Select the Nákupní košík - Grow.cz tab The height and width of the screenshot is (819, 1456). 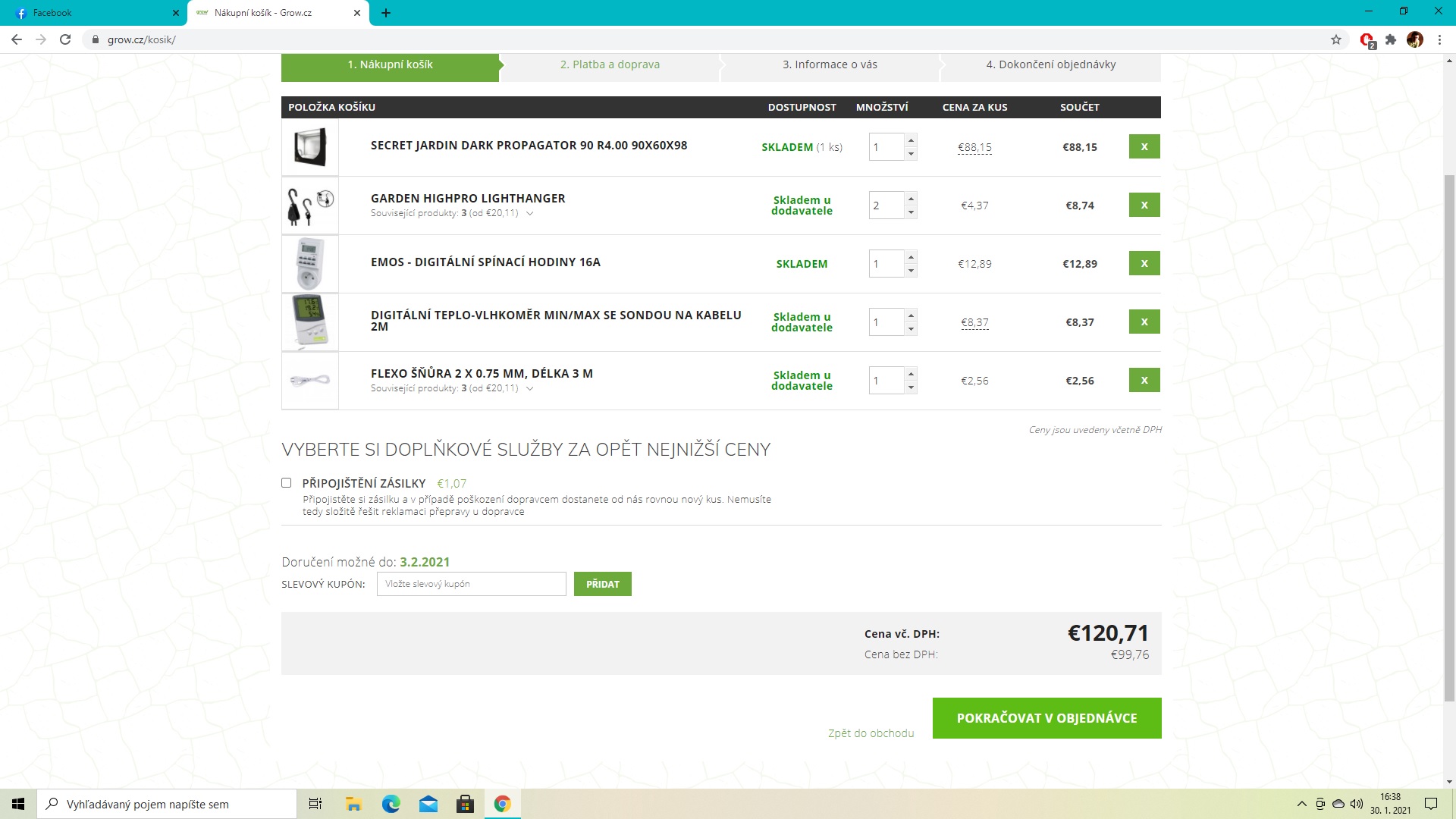pos(278,13)
